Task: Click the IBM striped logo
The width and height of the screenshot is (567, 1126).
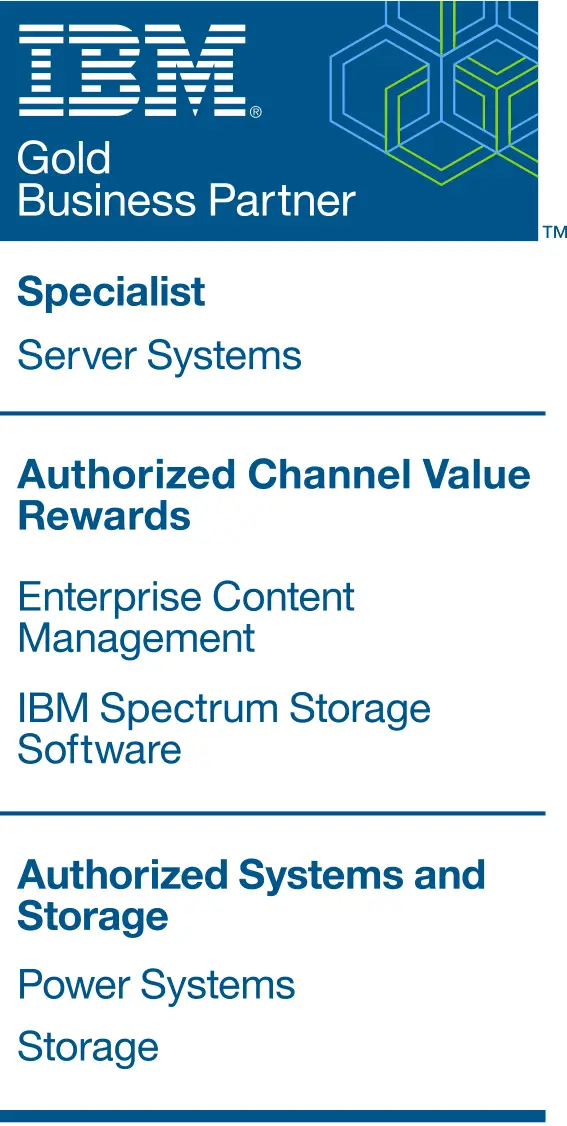Action: pos(131,70)
